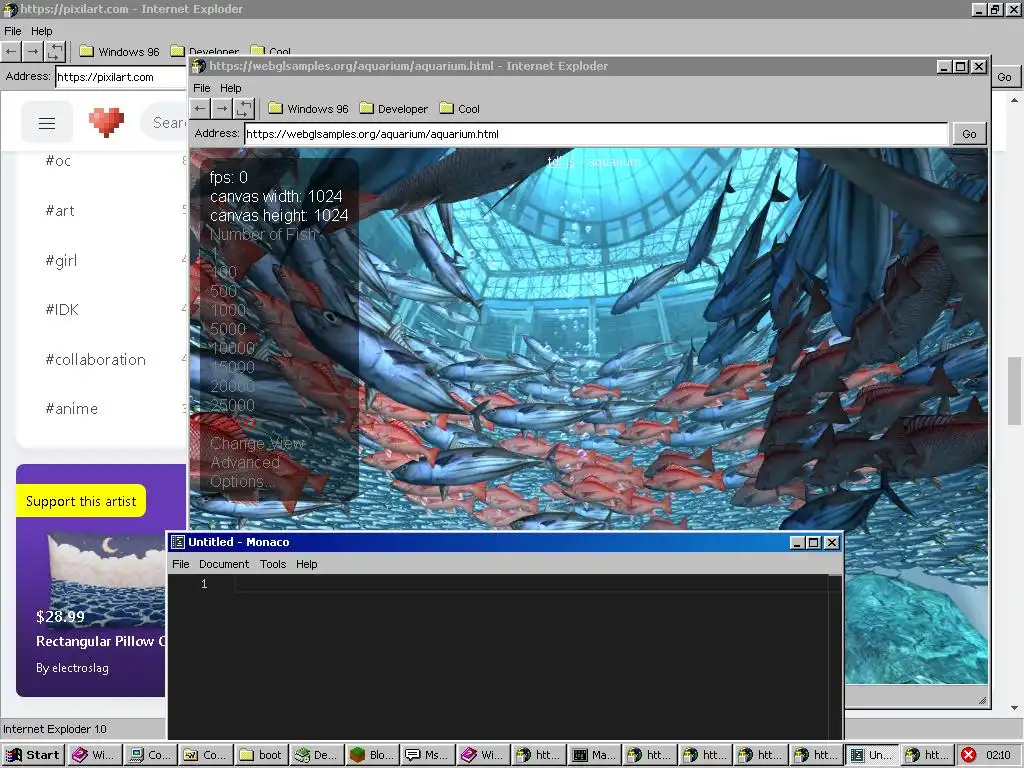
Task: Click Advanced in the aquarium panel
Action: [245, 462]
